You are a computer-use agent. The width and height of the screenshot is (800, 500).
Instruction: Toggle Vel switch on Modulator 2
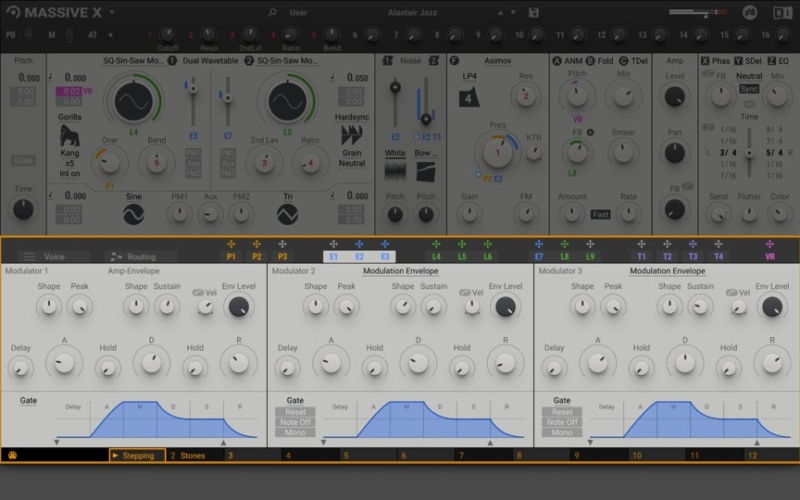(464, 293)
